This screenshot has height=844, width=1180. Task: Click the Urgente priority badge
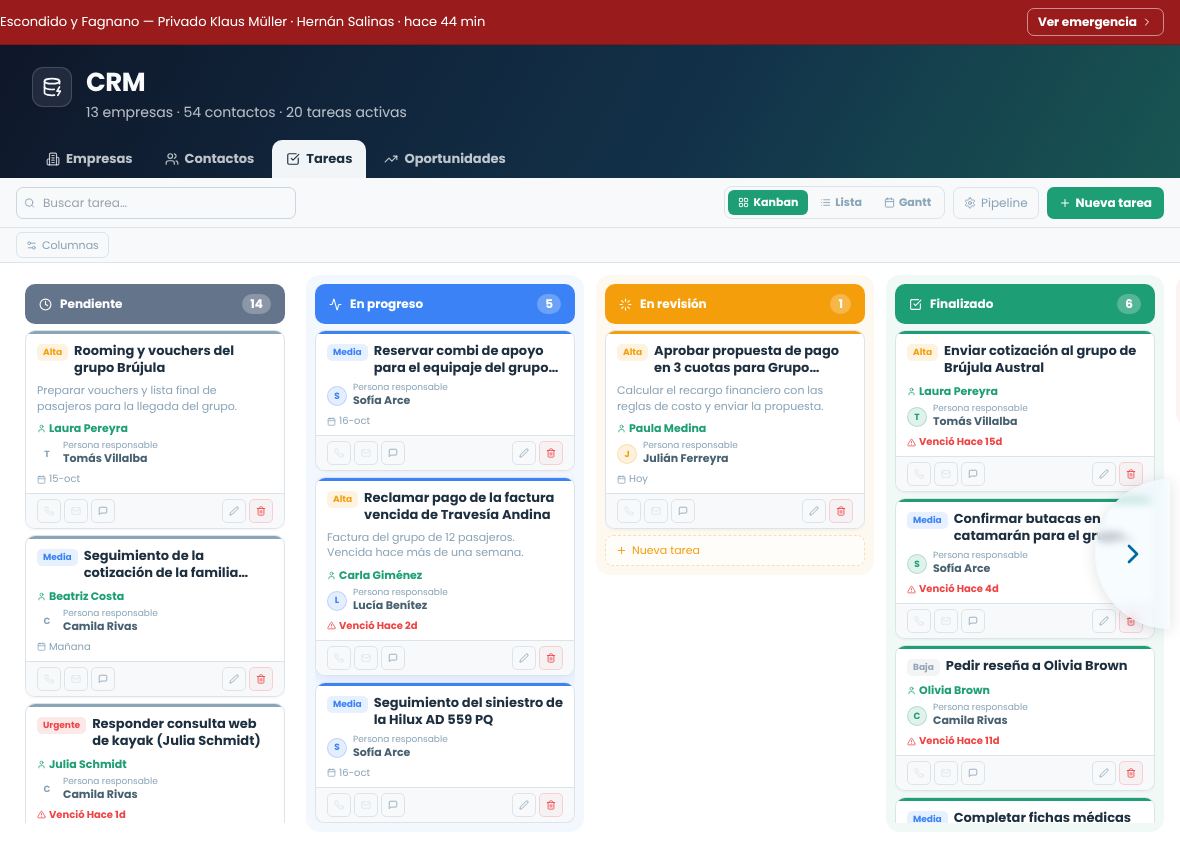(x=61, y=725)
